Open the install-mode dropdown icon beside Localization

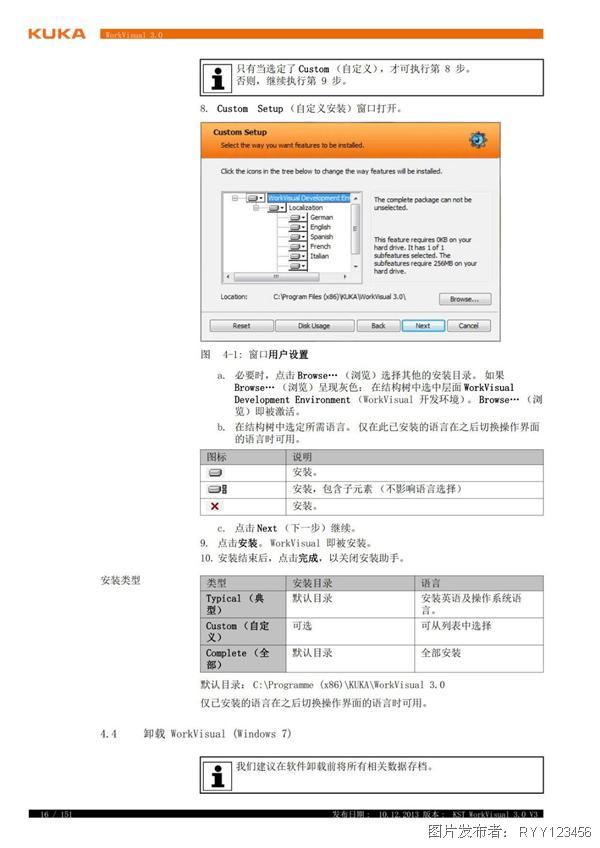click(276, 208)
